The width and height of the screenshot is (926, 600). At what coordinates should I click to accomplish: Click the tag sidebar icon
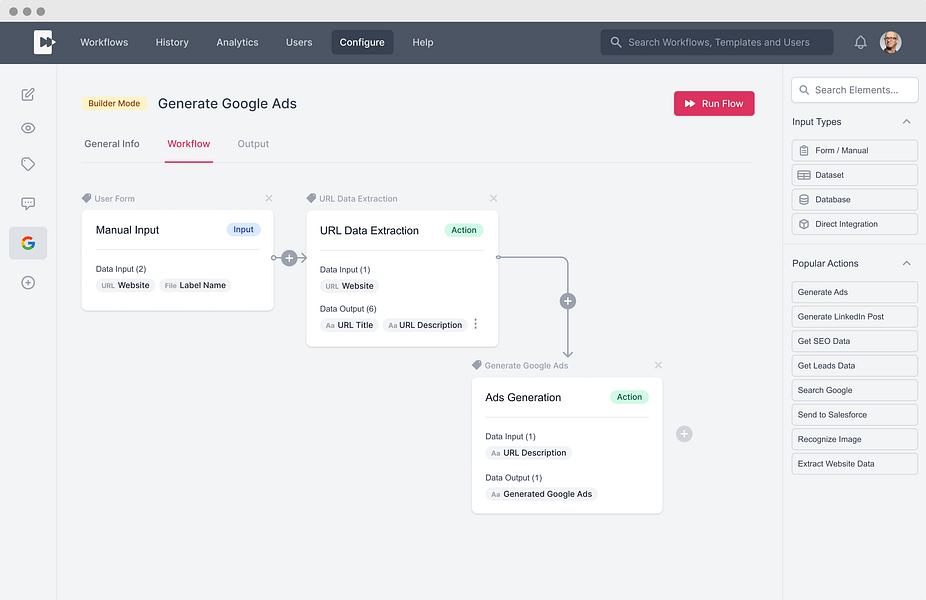tap(28, 164)
